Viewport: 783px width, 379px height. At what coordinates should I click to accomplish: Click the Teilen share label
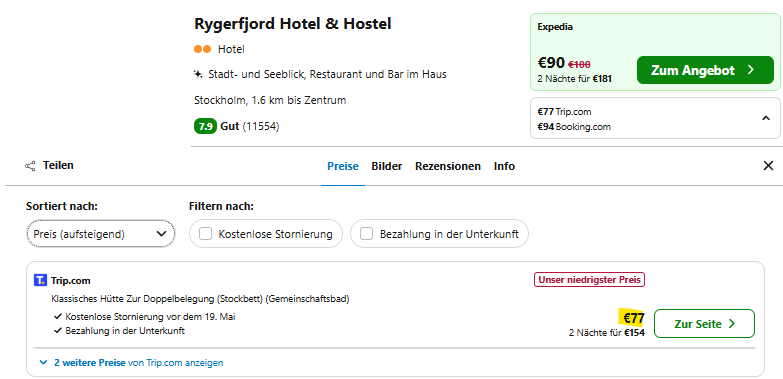[58, 165]
